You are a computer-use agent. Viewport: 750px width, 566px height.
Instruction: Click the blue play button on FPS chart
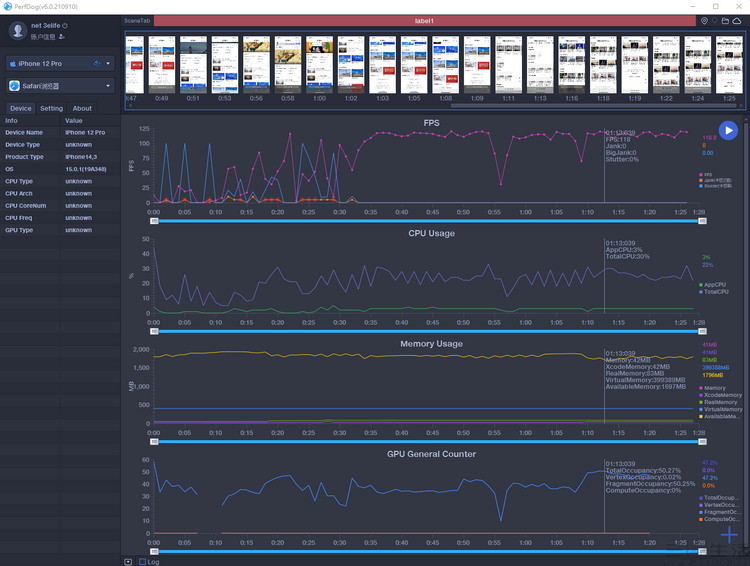(x=728, y=131)
